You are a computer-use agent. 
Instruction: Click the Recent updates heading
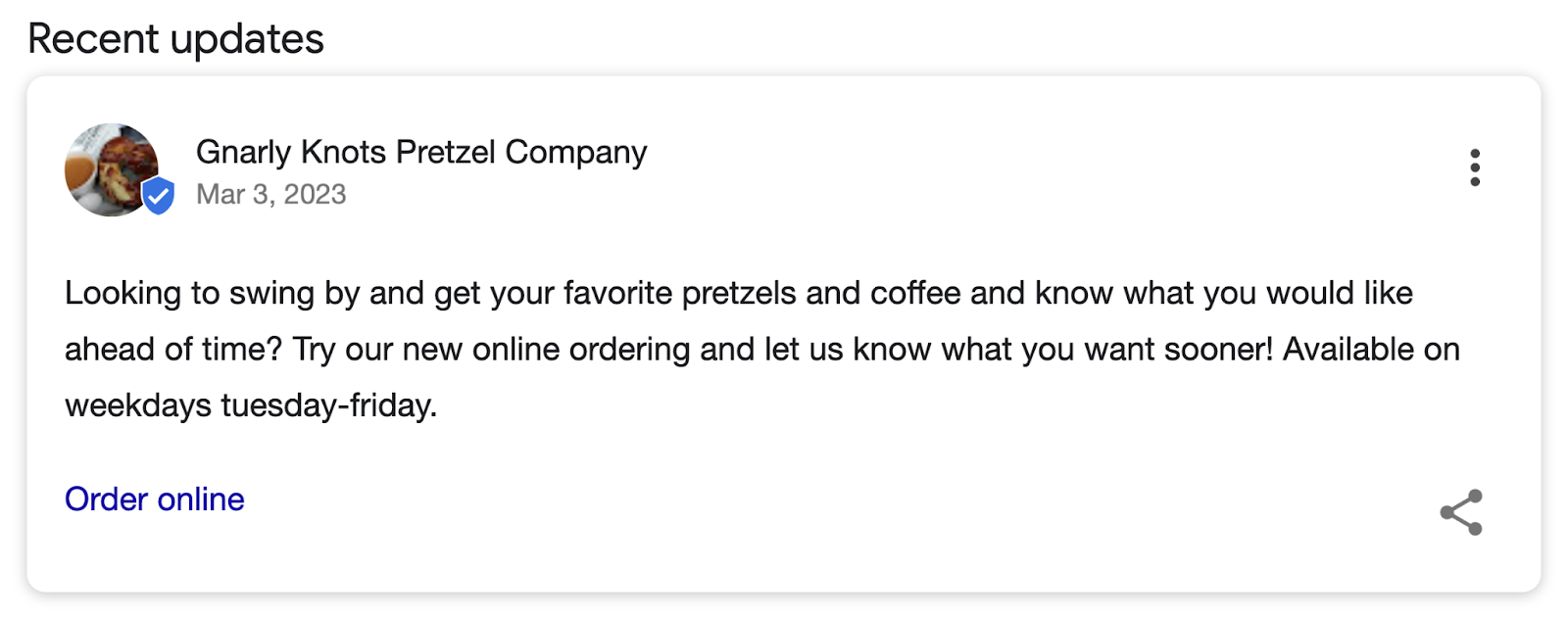click(x=174, y=38)
